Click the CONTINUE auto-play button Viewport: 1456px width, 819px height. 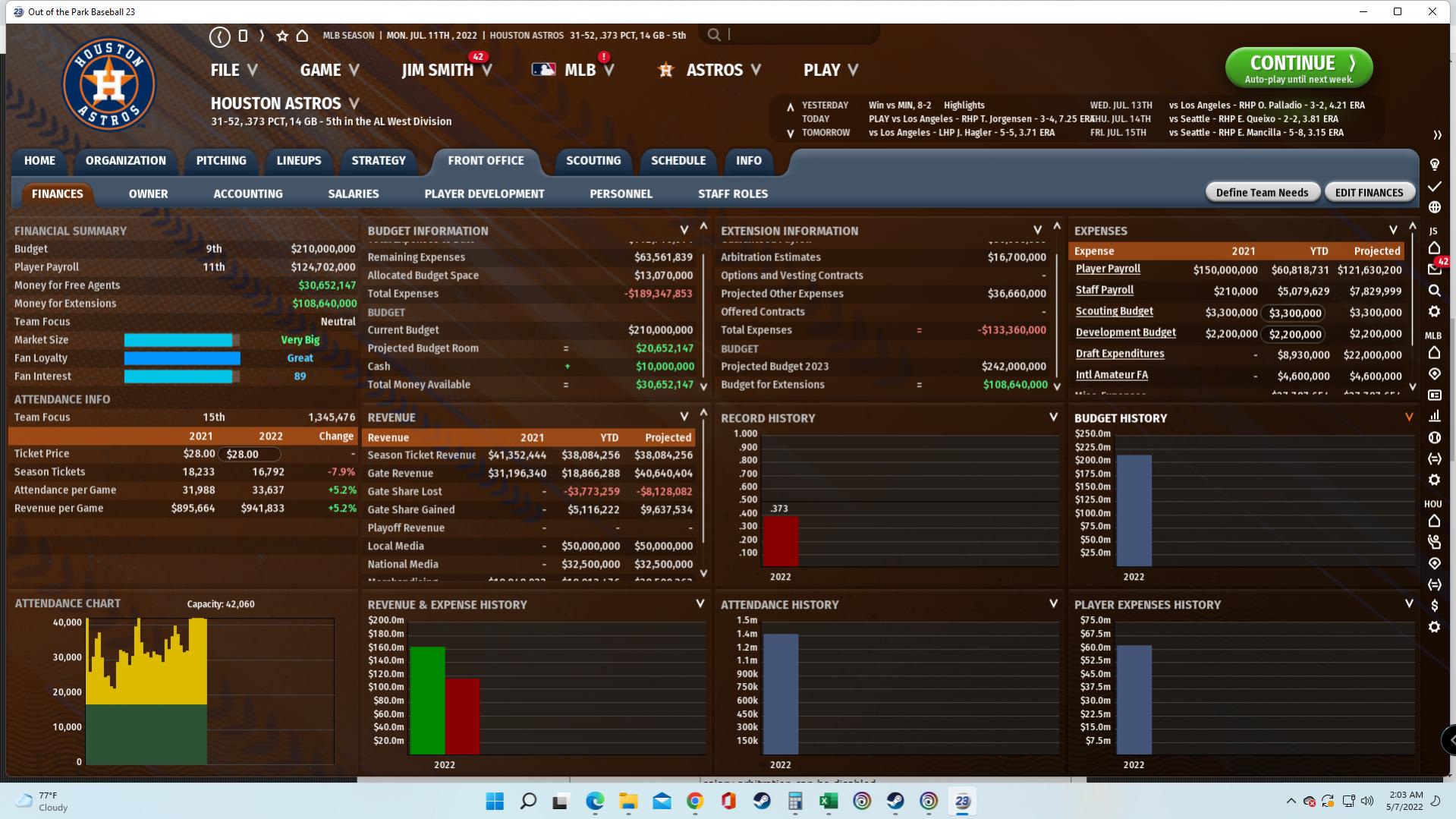pyautogui.click(x=1299, y=68)
